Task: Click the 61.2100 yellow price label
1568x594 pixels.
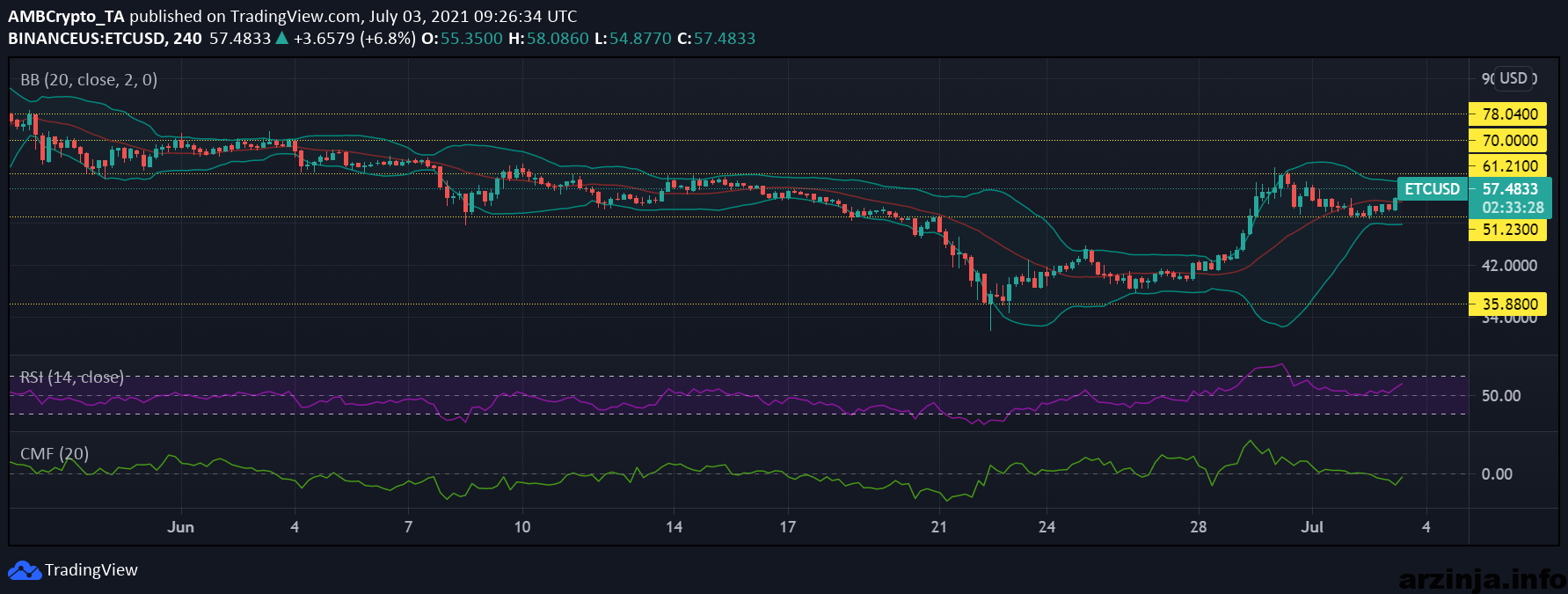Action: (x=1509, y=165)
